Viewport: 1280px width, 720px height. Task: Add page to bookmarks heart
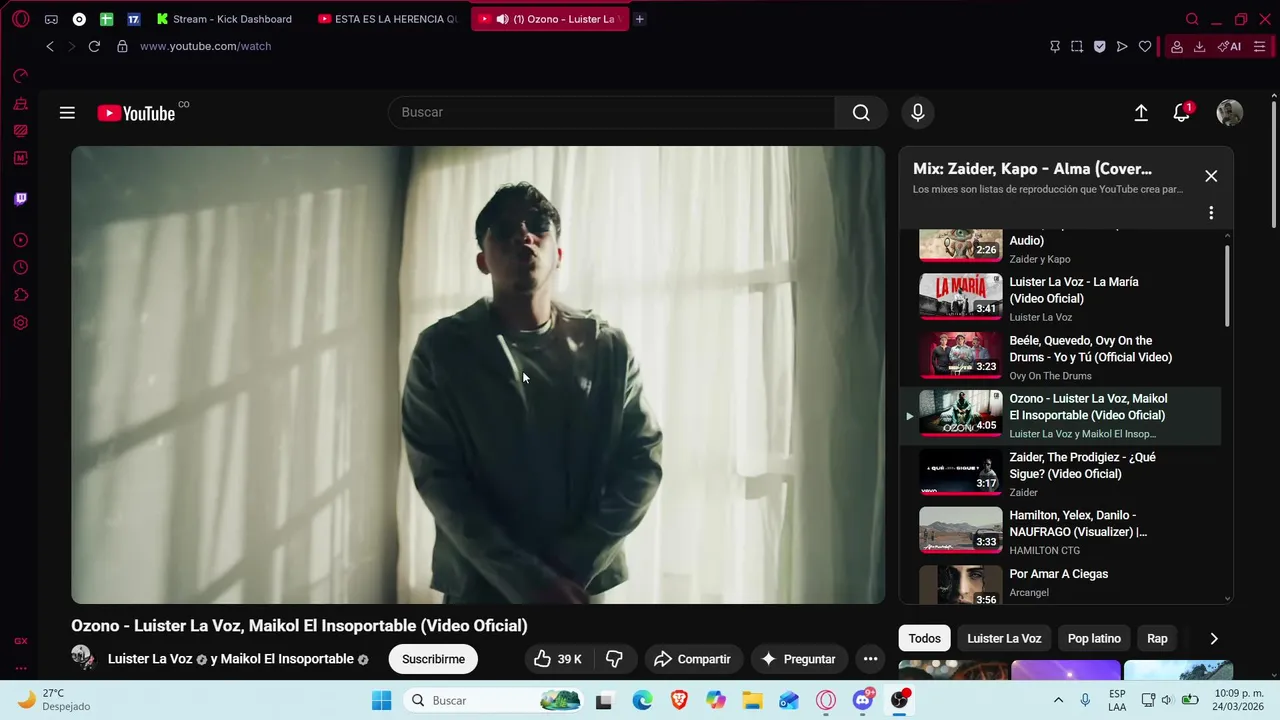click(x=1145, y=46)
